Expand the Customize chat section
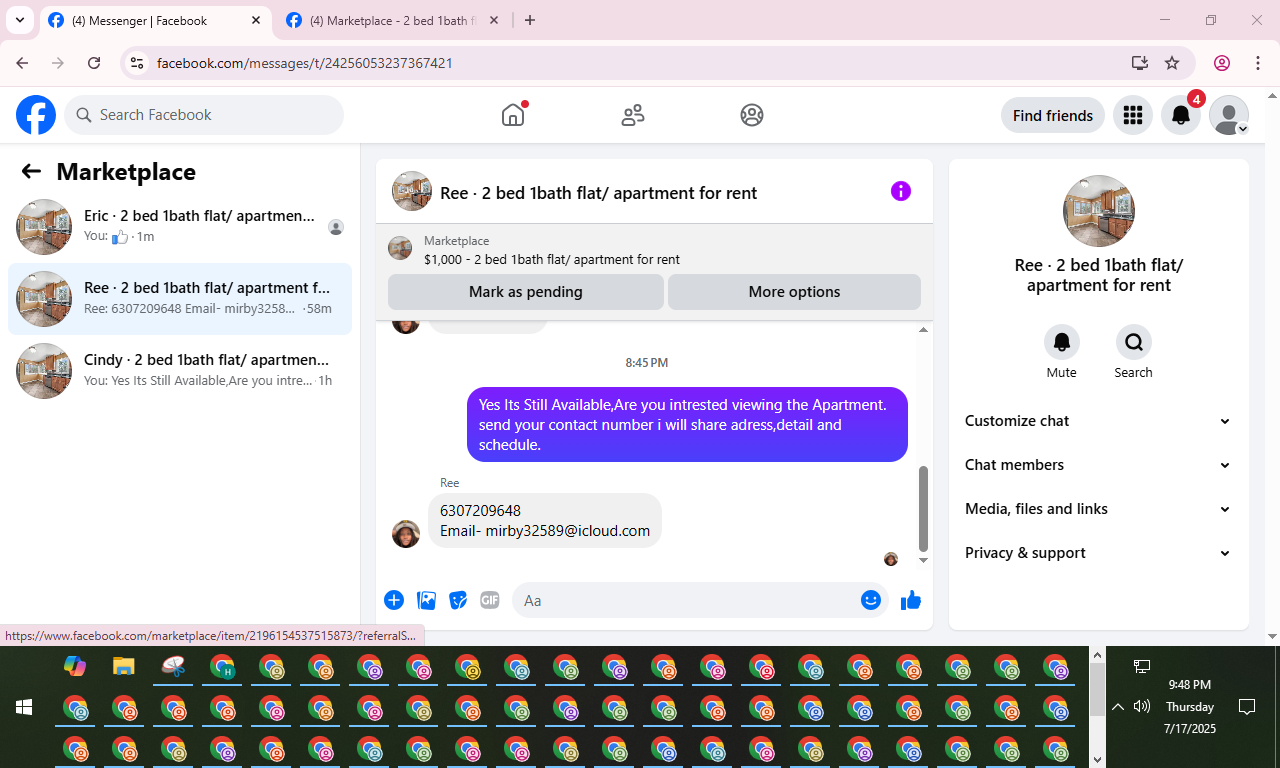The image size is (1280, 768). coord(1098,421)
